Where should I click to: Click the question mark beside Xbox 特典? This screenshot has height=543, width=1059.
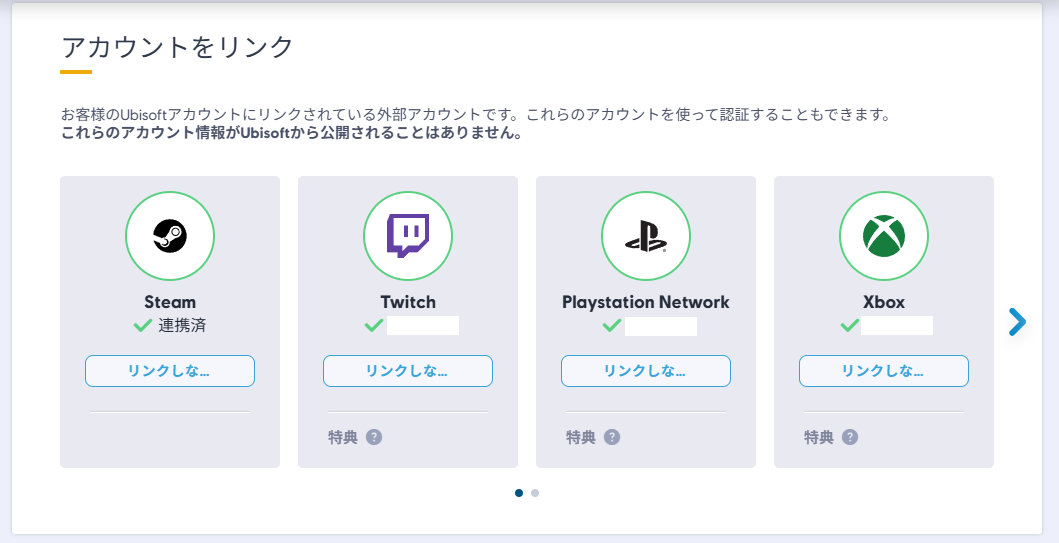click(x=850, y=437)
